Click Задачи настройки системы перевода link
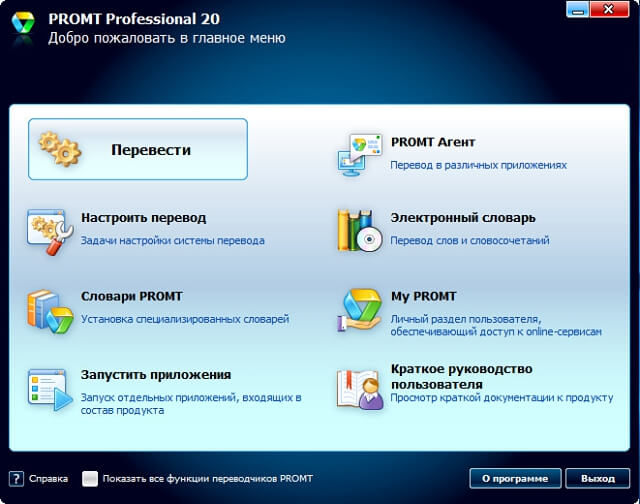The height and width of the screenshot is (504, 640). (x=172, y=241)
